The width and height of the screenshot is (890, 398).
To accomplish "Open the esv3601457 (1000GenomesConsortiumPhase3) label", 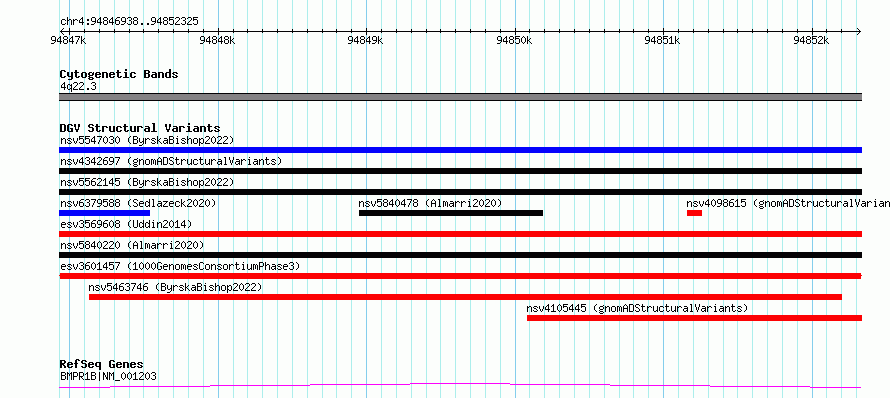I will click(x=180, y=266).
